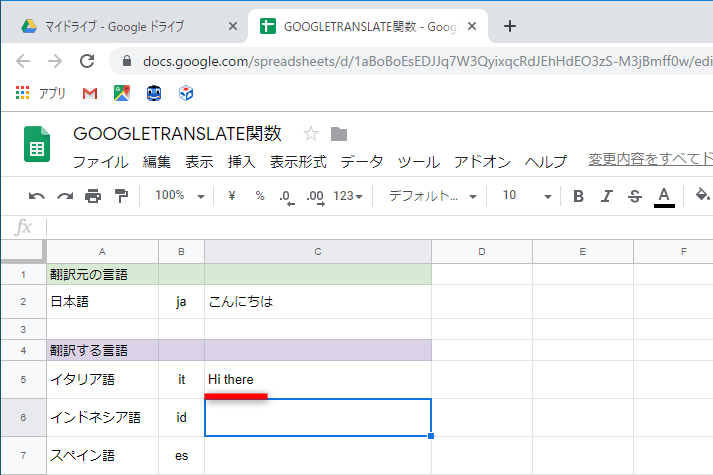The image size is (713, 475).
Task: Open the データ menu
Action: pyautogui.click(x=362, y=161)
